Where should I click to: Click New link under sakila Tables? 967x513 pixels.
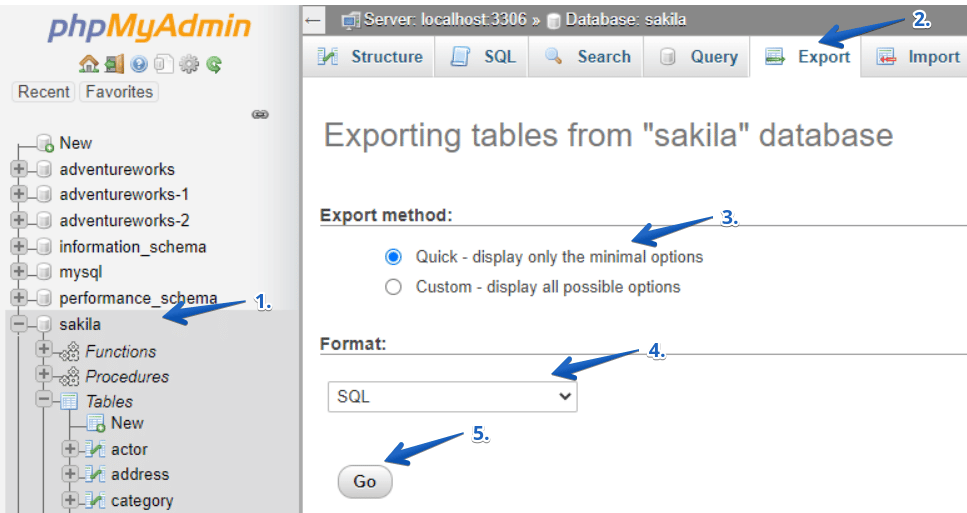tap(127, 423)
